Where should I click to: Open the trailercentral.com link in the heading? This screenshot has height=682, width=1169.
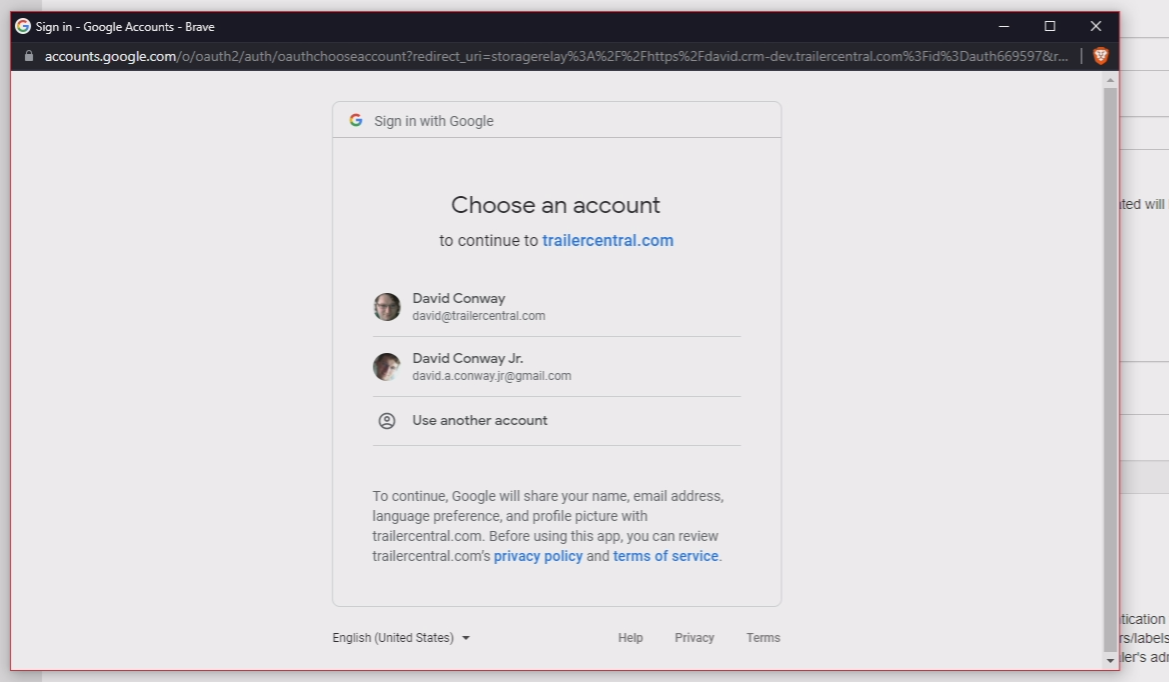tap(608, 240)
